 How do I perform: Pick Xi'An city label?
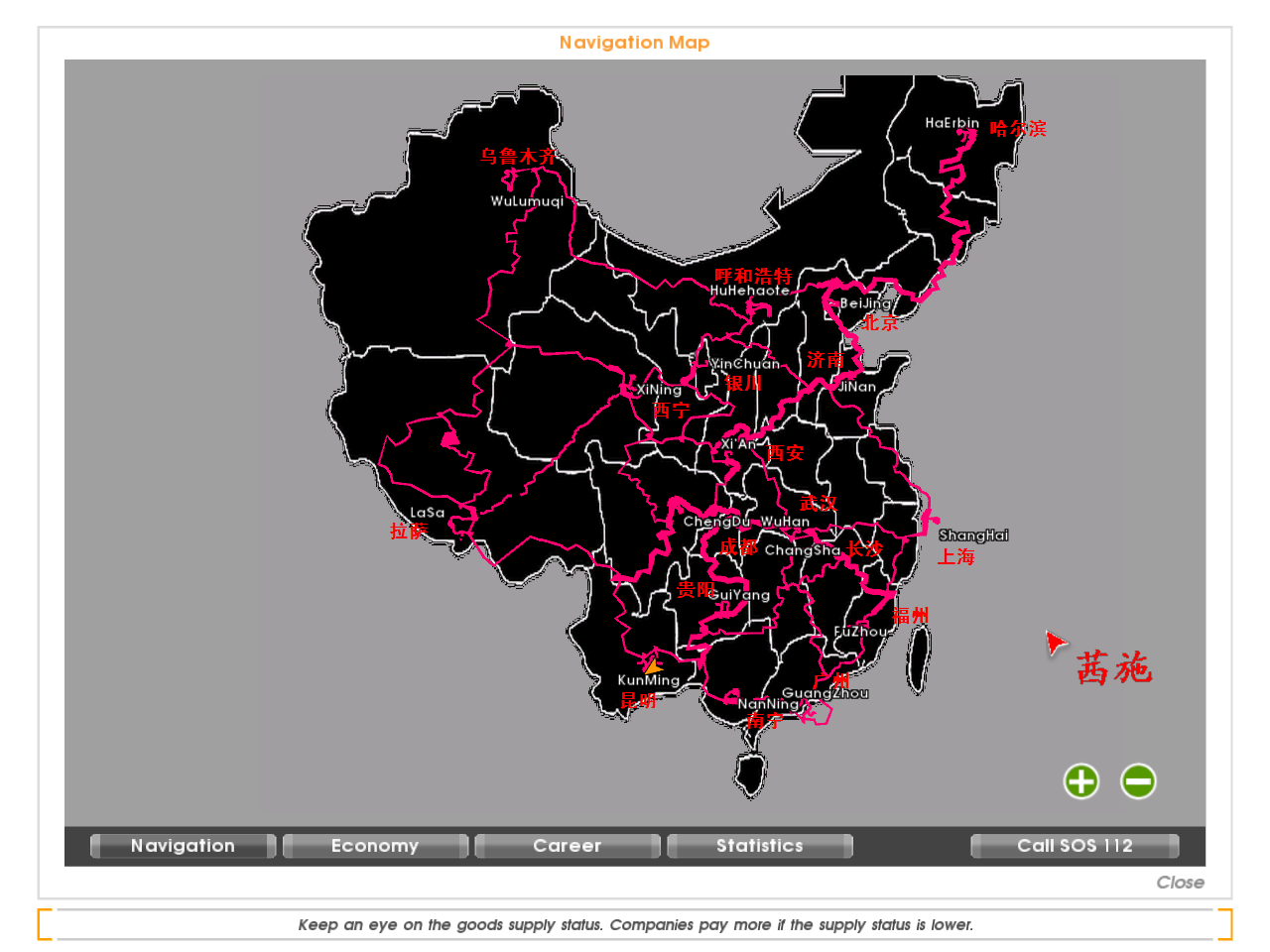pyautogui.click(x=738, y=444)
